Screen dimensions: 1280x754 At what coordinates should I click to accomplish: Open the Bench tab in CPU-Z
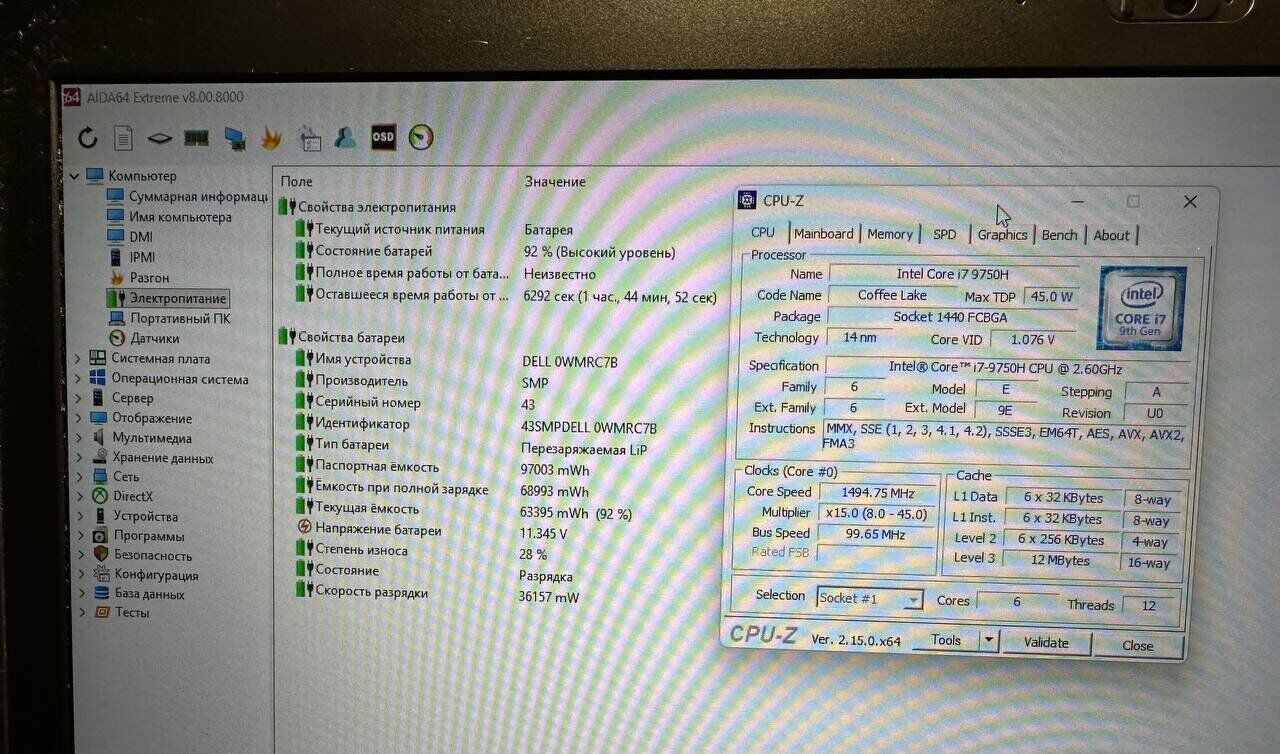coord(1059,235)
